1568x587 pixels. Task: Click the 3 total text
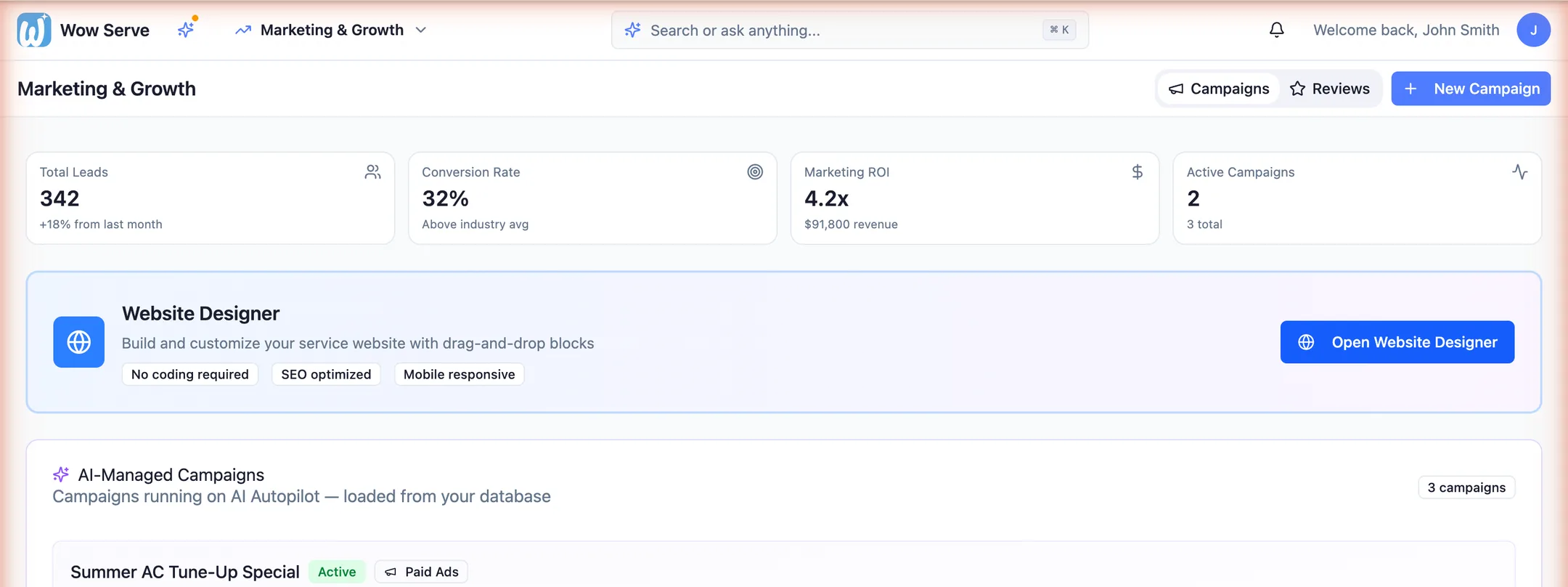tap(1204, 224)
